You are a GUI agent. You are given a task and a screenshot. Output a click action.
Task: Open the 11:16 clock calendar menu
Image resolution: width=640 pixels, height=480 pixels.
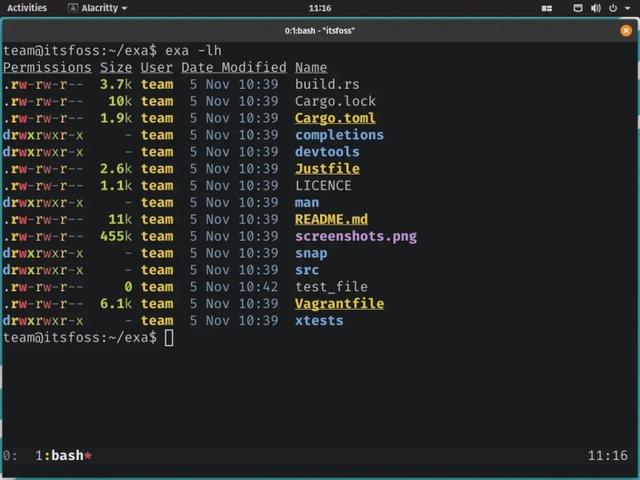(x=320, y=8)
